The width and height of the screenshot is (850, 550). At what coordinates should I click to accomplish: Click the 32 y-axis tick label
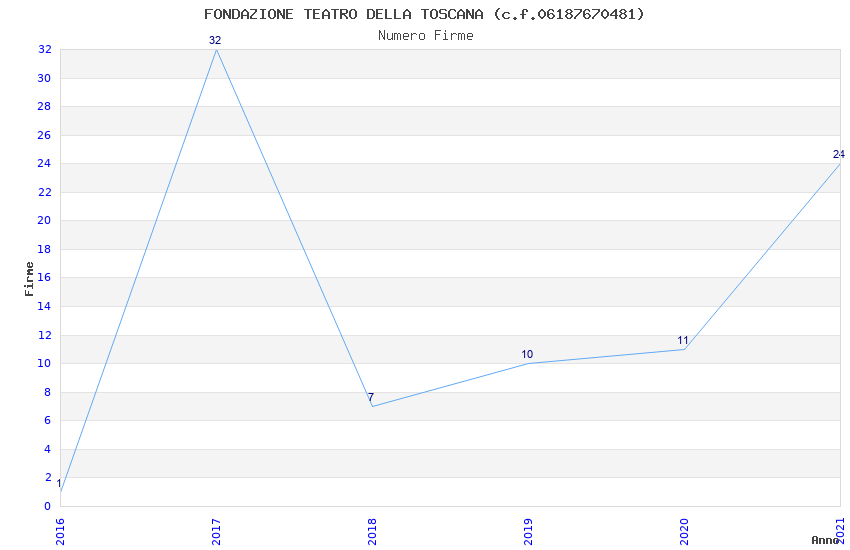44,49
